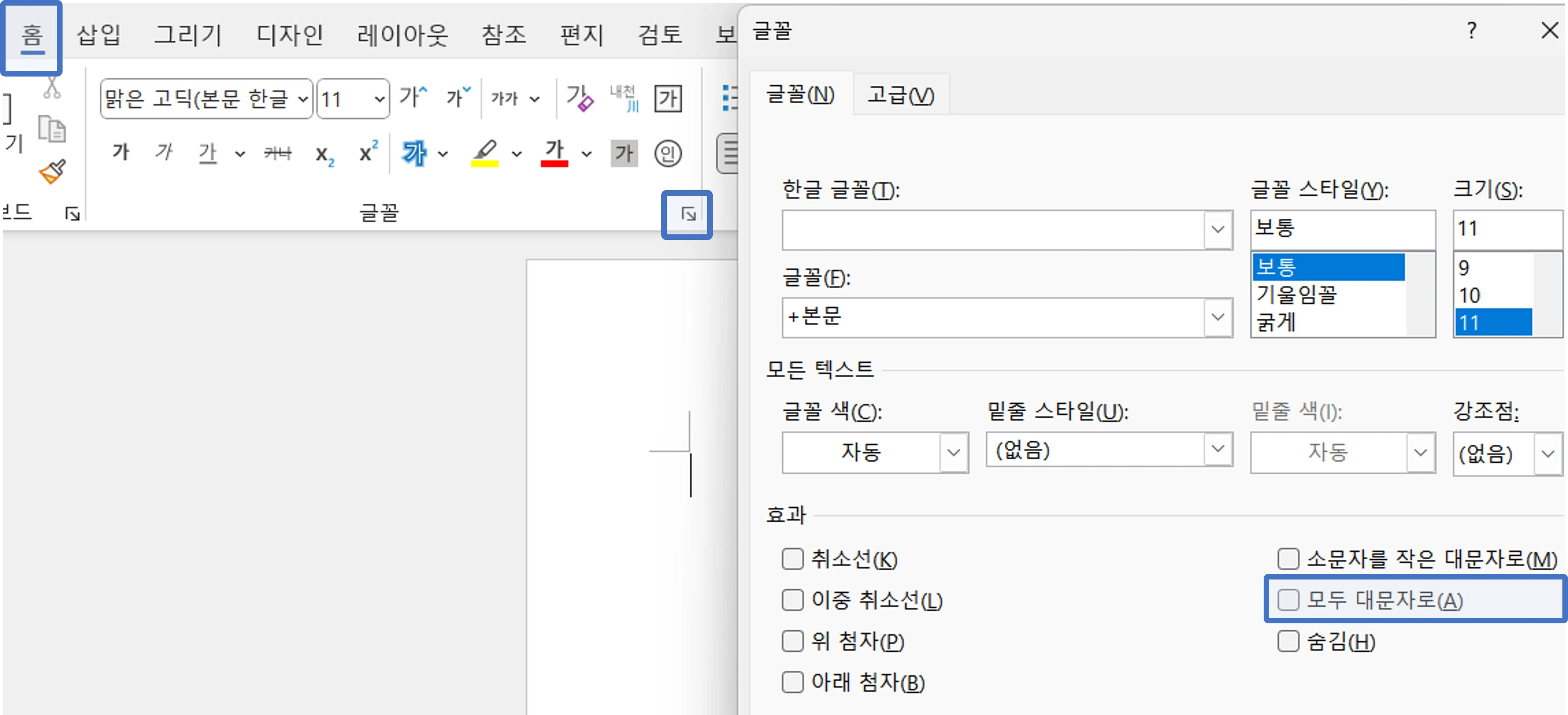1568x715 pixels.
Task: Check 소문자를 작은 대문자로(M) checkbox
Action: [x=1289, y=558]
